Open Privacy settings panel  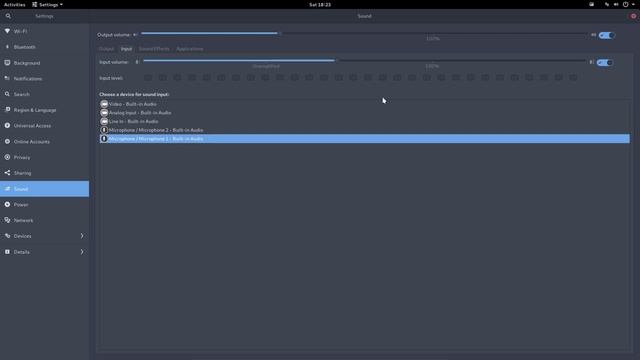pos(44,157)
